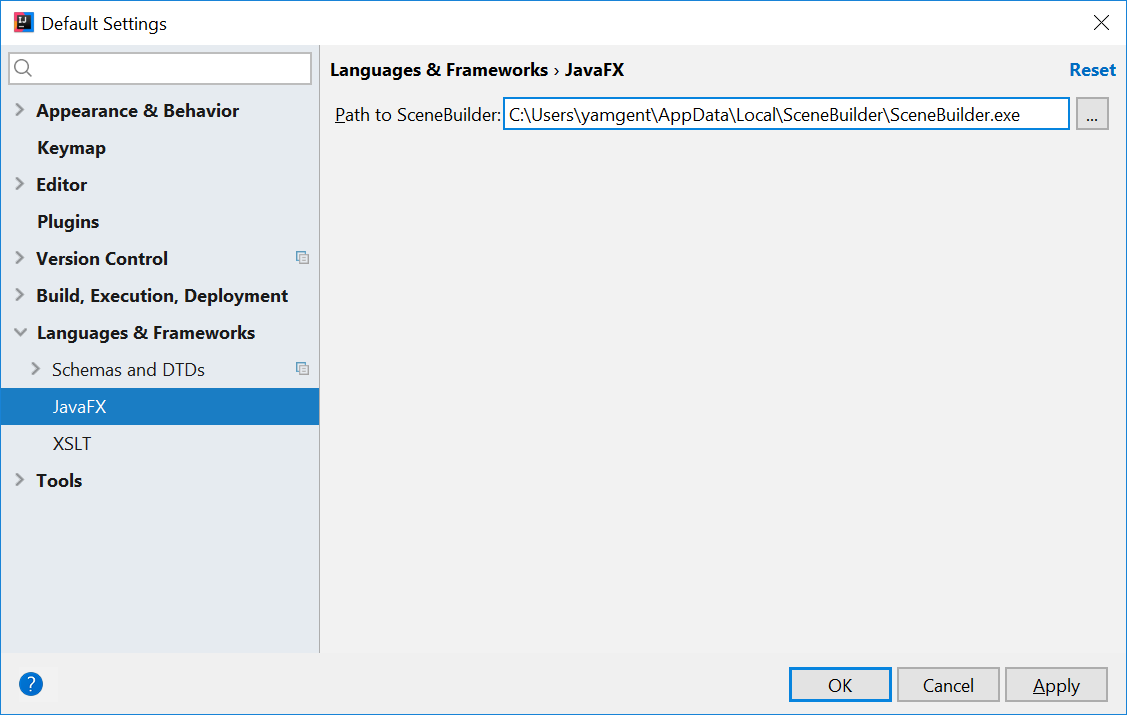The image size is (1127, 715).
Task: Collapse the Languages & Frameworks section
Action: pyautogui.click(x=17, y=332)
